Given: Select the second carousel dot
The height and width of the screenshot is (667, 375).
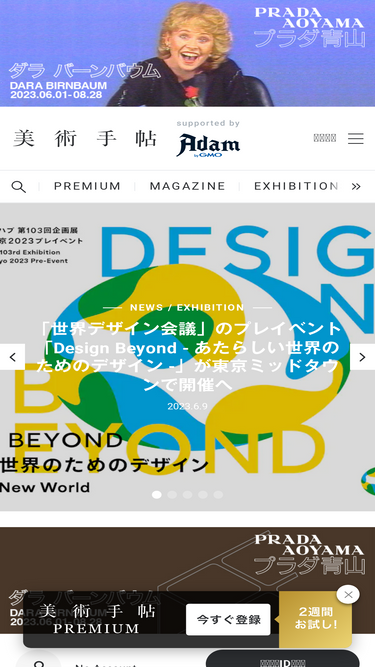Looking at the screenshot, I should tap(172, 495).
